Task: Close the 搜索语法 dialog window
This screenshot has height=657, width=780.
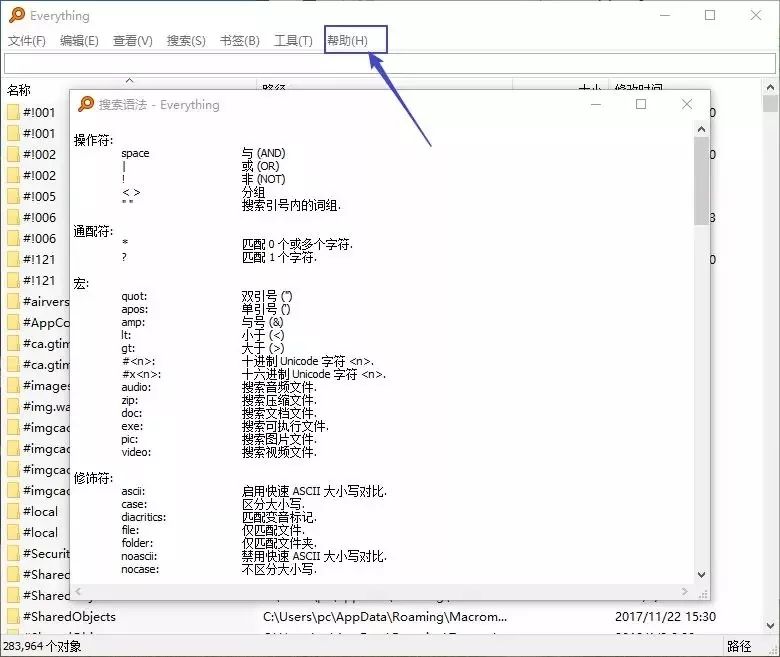Action: (687, 104)
